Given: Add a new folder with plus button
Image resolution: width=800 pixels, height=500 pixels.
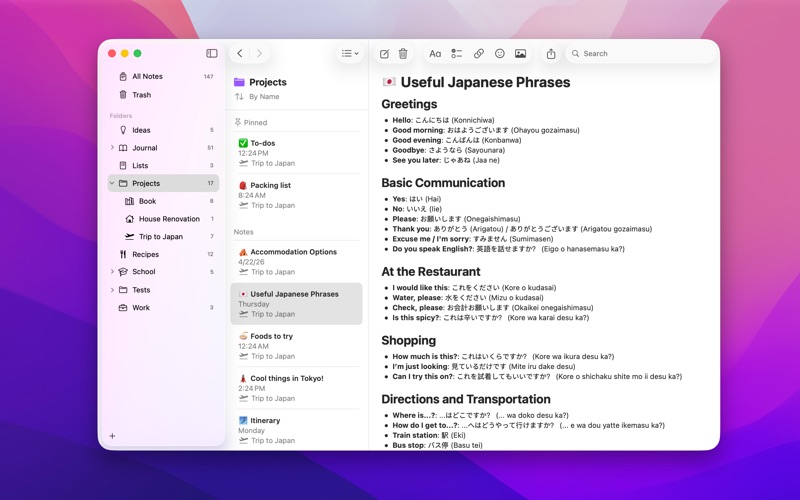Looking at the screenshot, I should click(112, 436).
